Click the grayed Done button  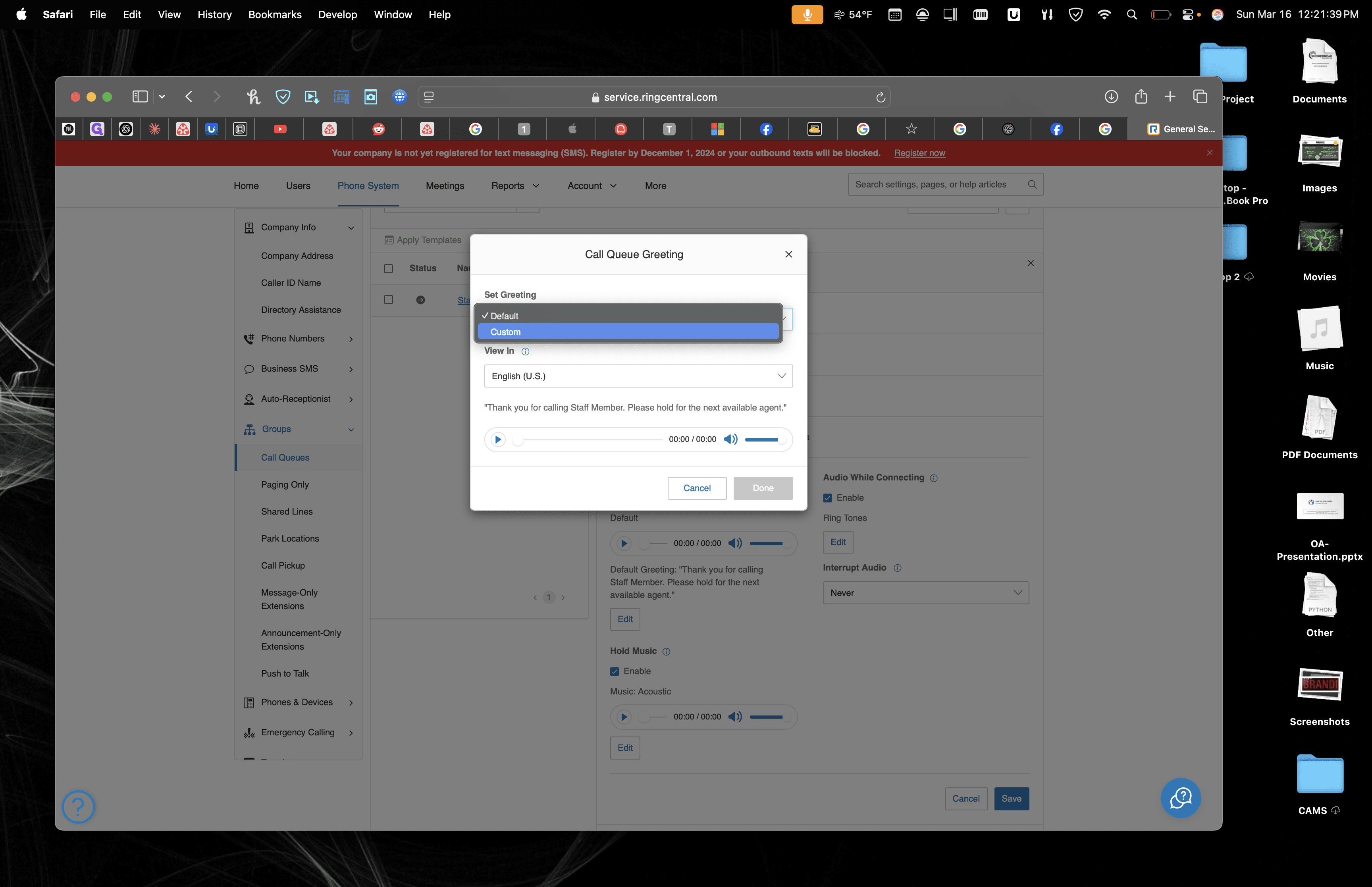point(763,488)
